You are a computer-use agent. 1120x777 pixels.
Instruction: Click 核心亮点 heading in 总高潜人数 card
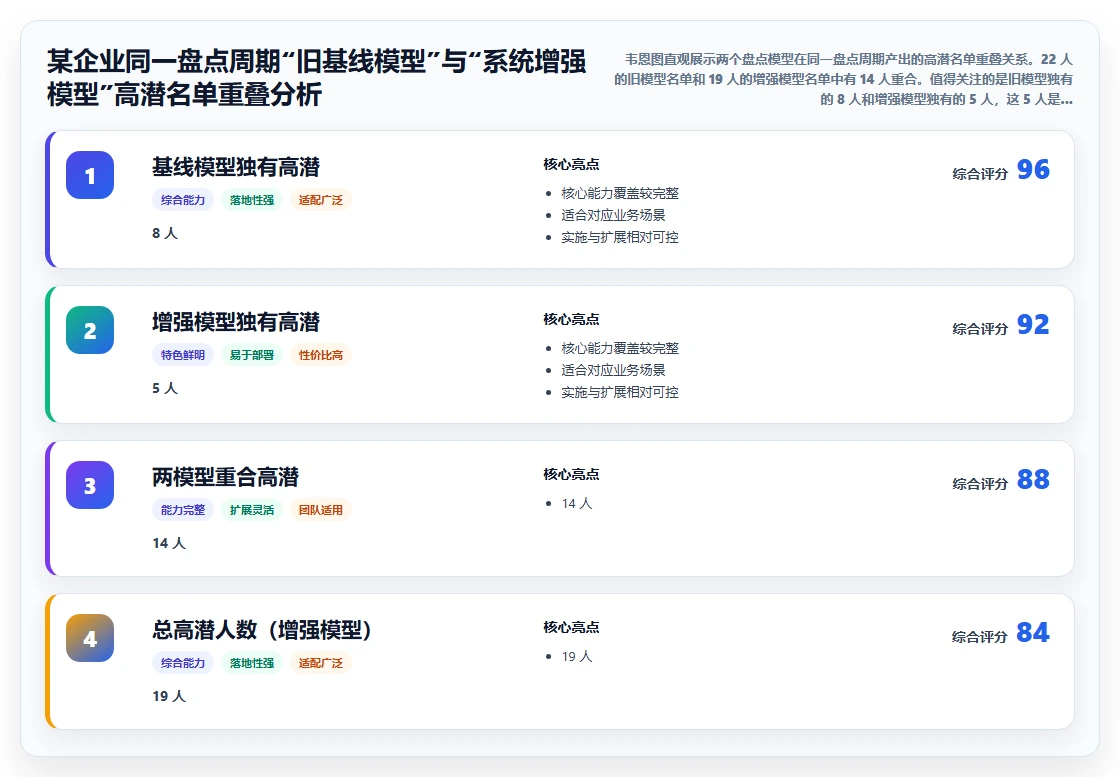click(571, 627)
